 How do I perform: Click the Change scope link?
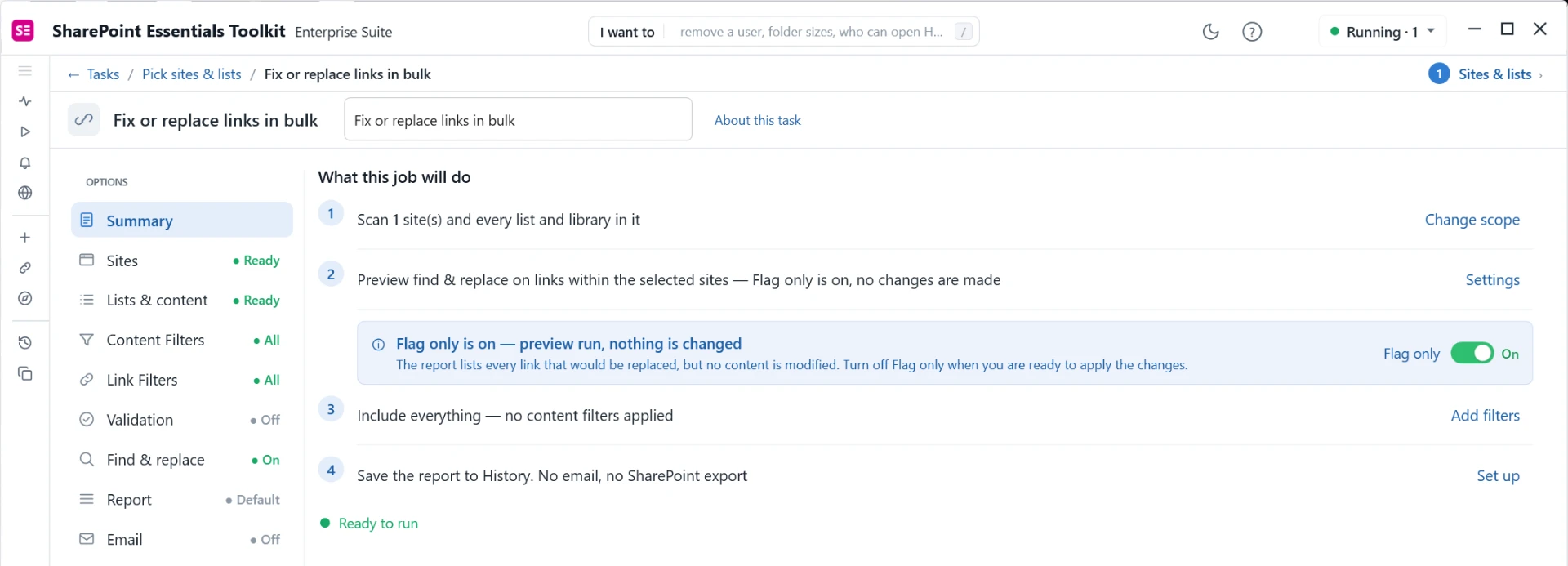pos(1472,220)
